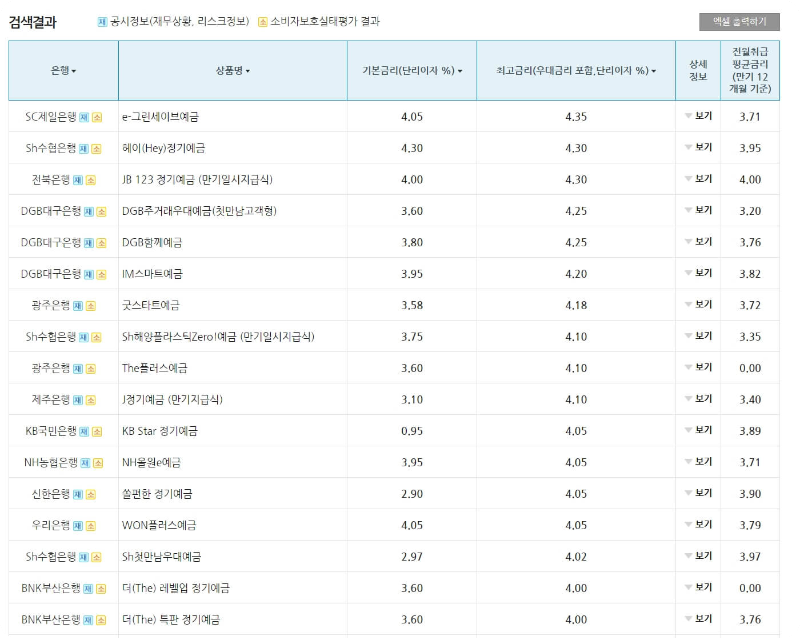
Task: Click the 소 icon beside 우리은행
Action: [91, 526]
